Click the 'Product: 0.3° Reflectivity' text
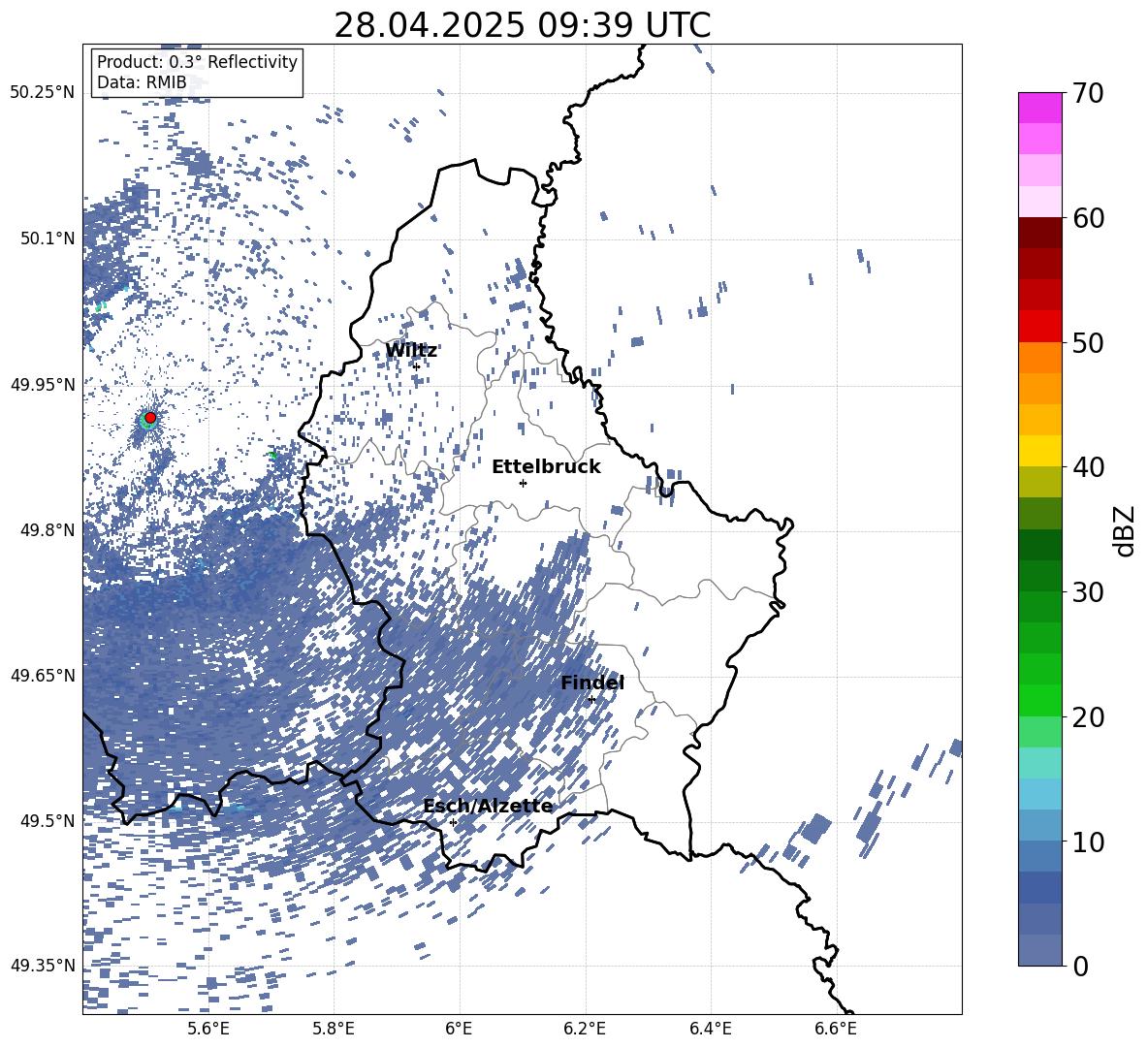 pyautogui.click(x=197, y=61)
